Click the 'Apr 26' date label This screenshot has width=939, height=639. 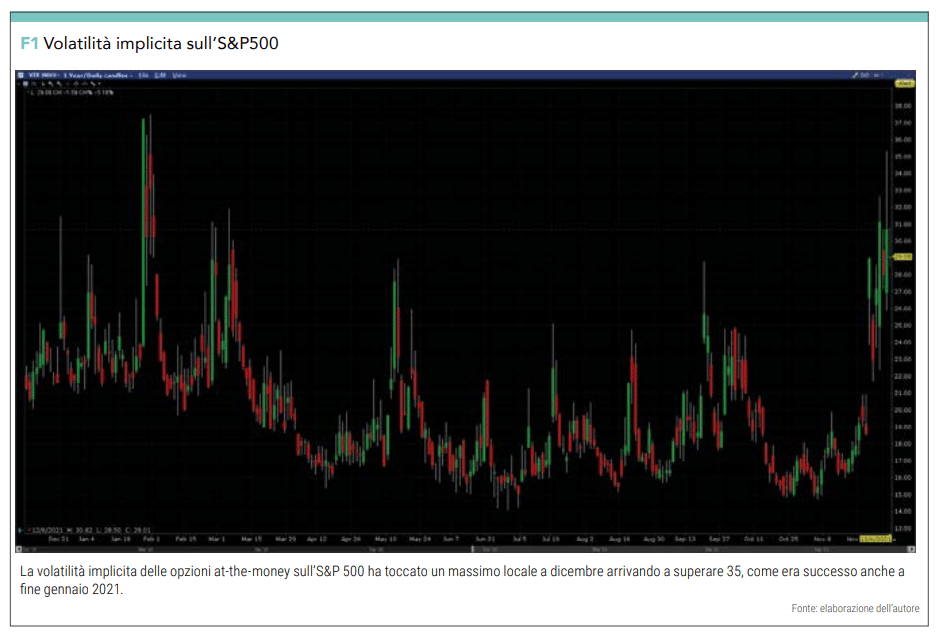(351, 539)
